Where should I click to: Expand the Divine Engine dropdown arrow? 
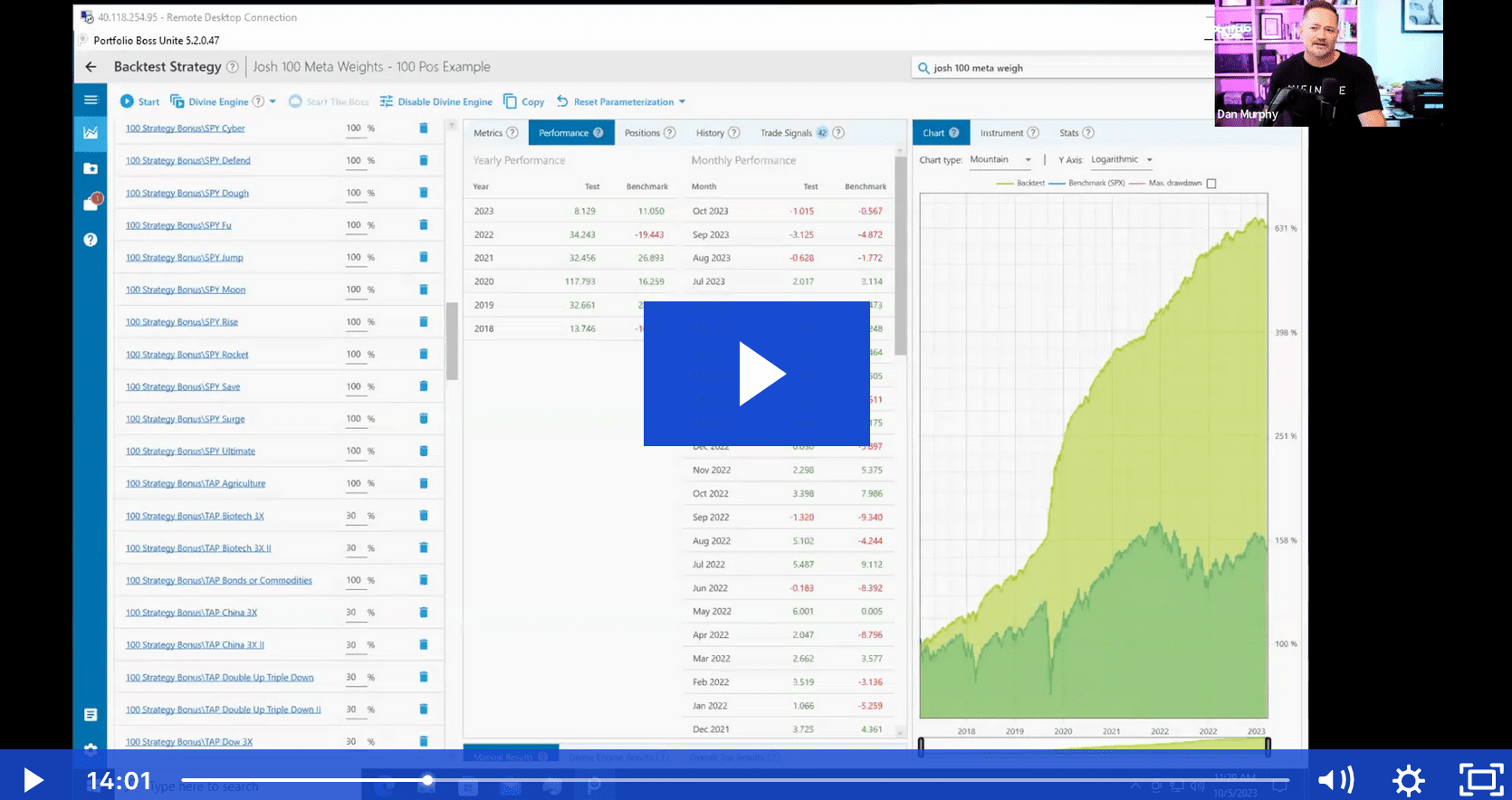273,101
